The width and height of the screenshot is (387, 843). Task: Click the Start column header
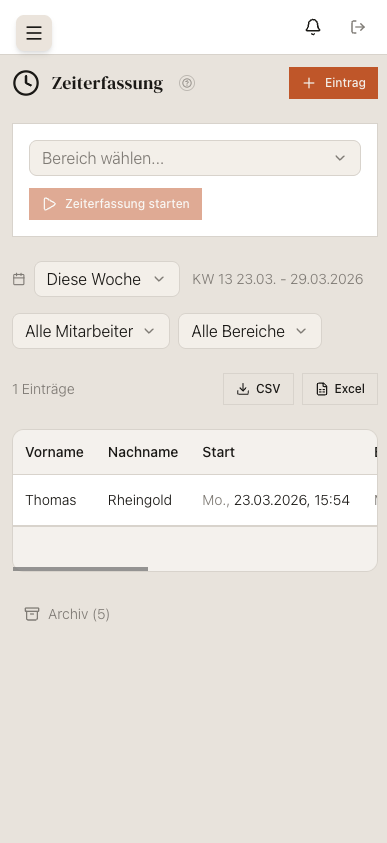pos(218,452)
